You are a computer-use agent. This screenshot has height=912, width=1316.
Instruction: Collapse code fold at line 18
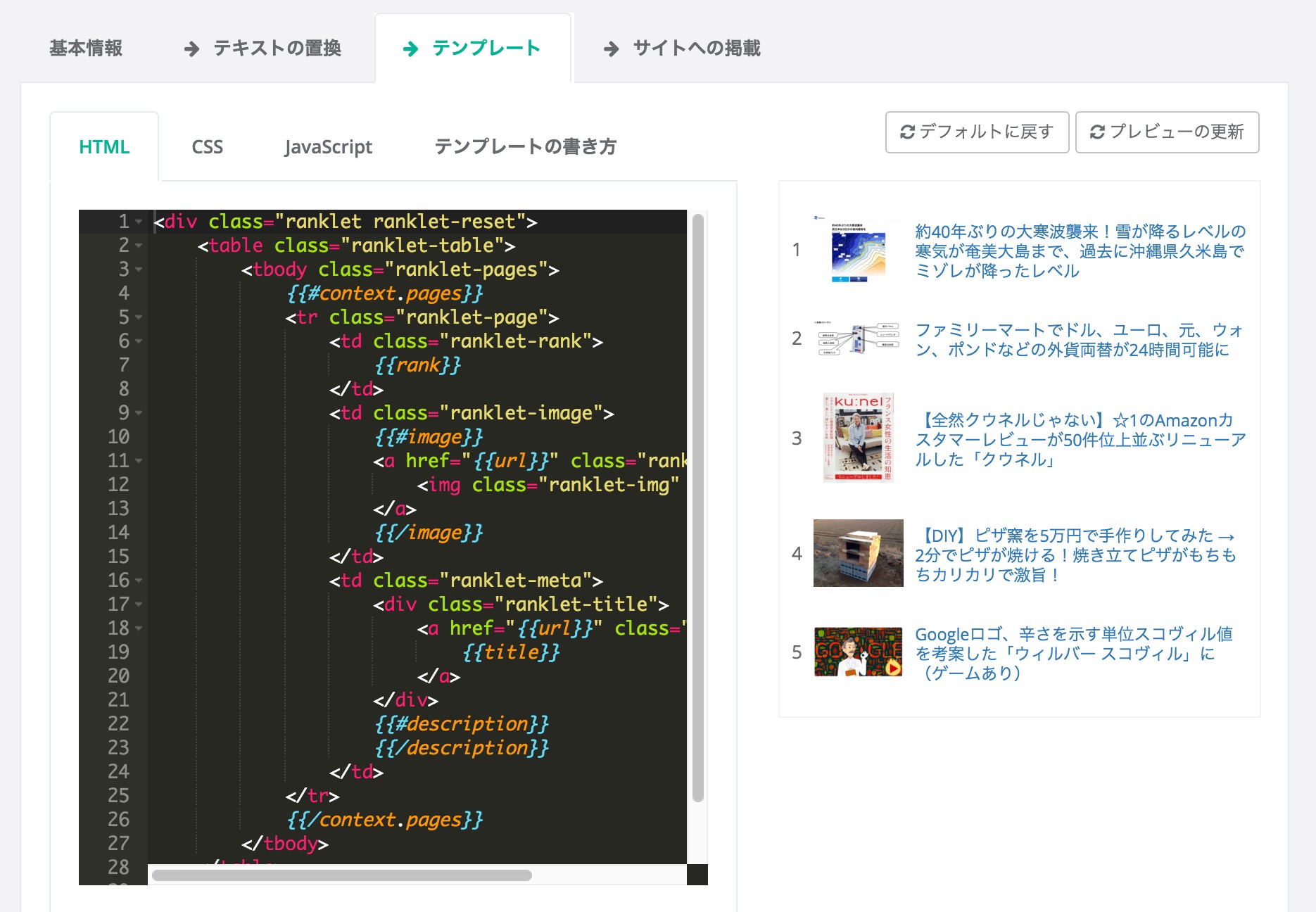click(x=139, y=628)
